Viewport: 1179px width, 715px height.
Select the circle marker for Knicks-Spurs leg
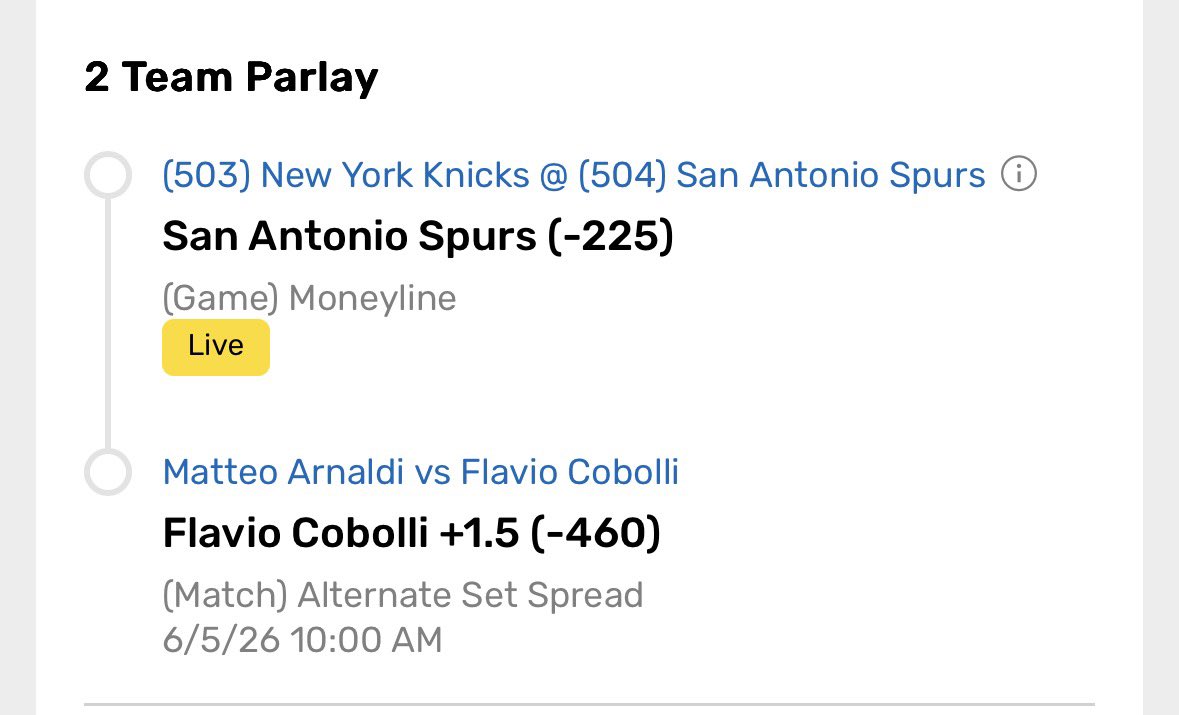[108, 174]
